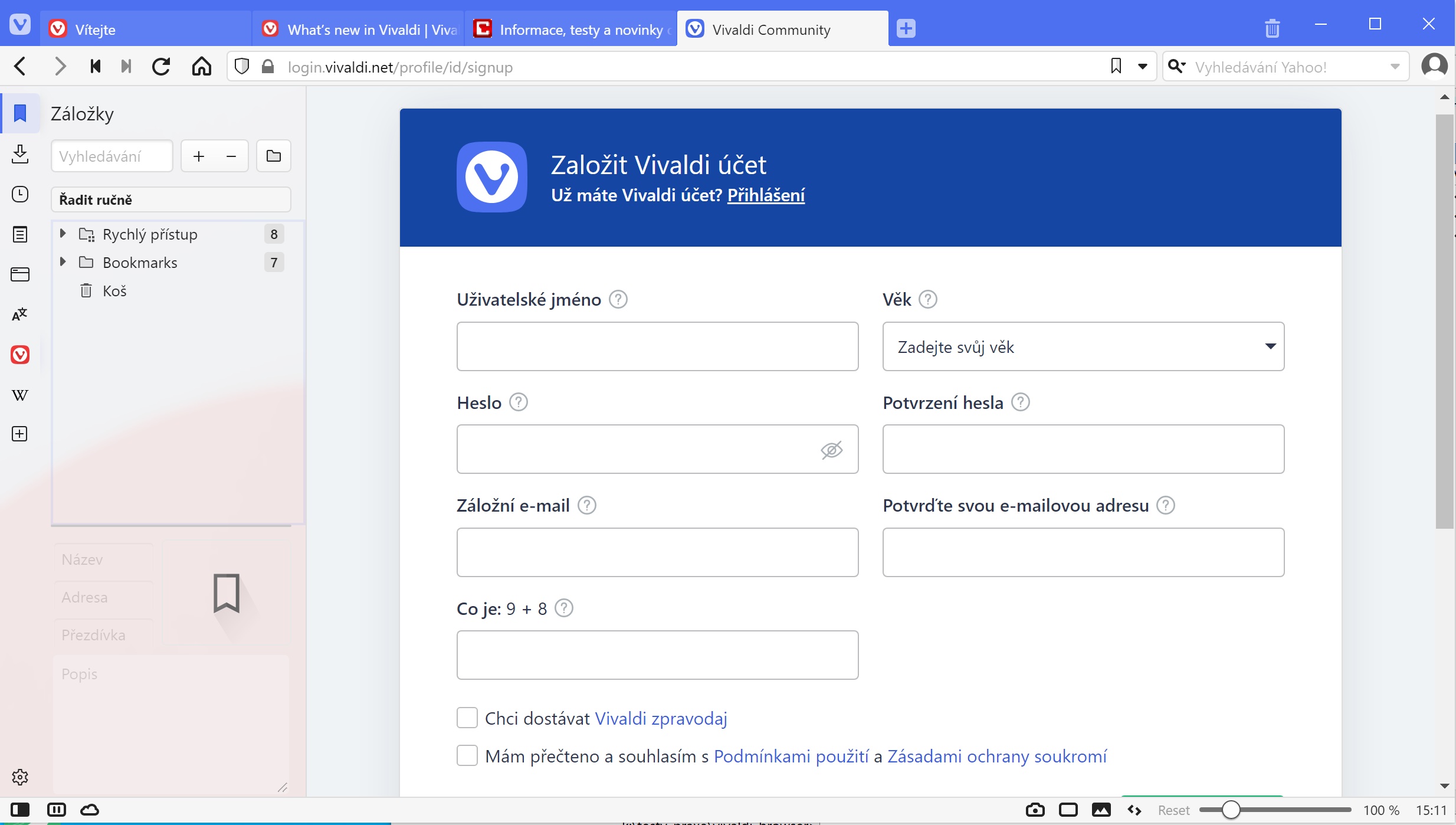Open the Řadit ručně sort dropdown
The height and width of the screenshot is (825, 1456).
tap(171, 199)
